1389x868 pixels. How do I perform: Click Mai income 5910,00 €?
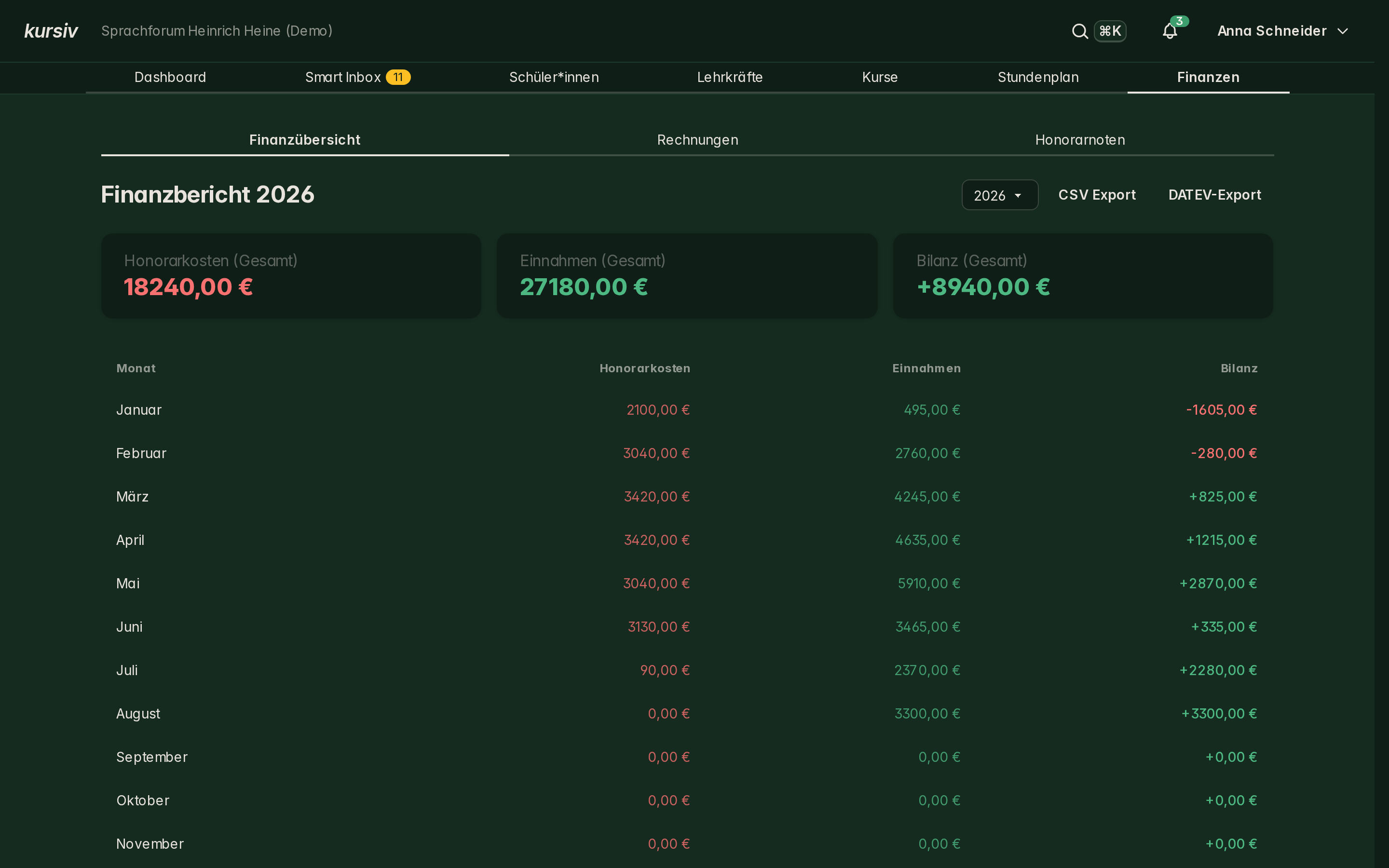pyautogui.click(x=929, y=584)
